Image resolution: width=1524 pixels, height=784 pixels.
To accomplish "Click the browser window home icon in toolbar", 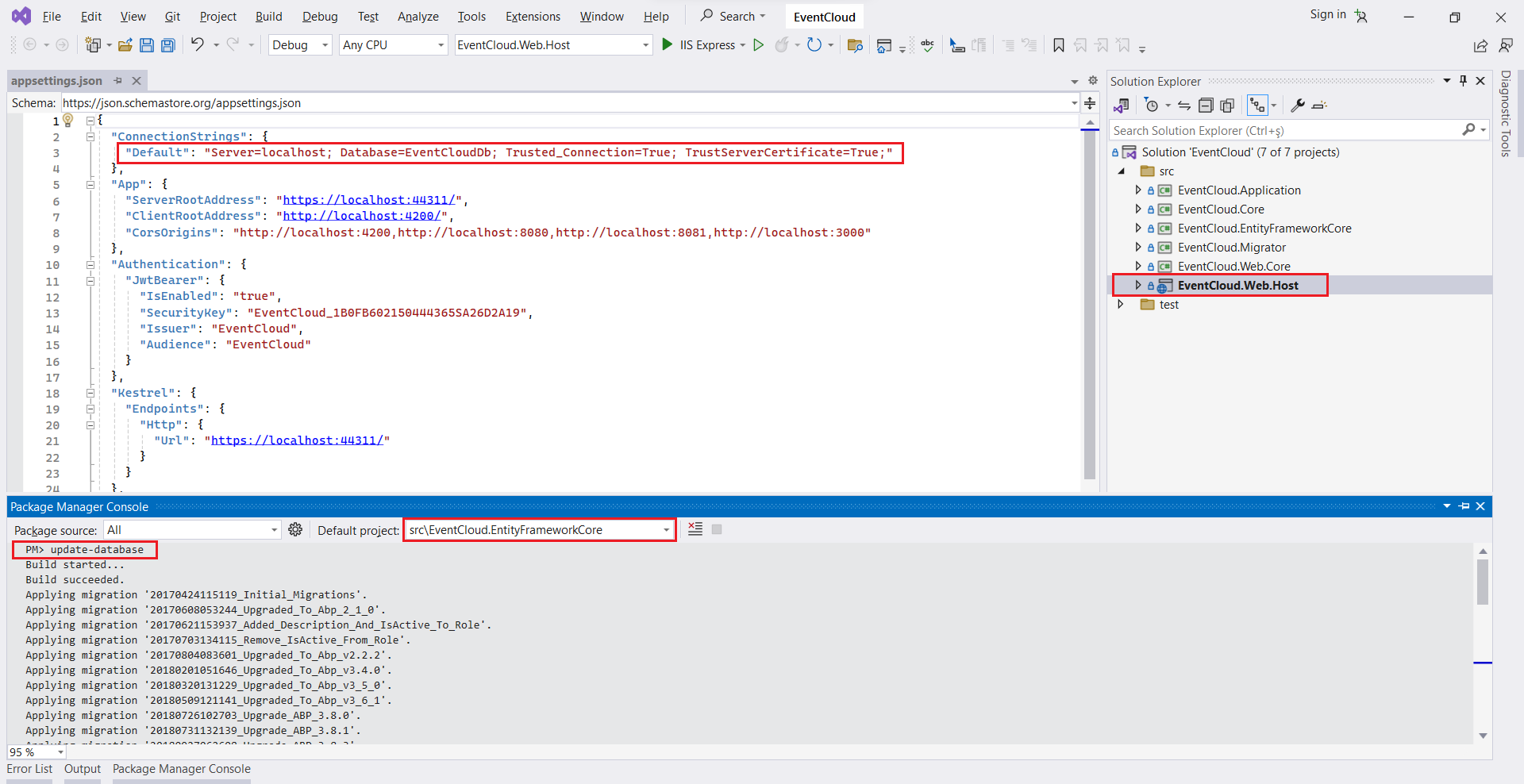I will (883, 46).
